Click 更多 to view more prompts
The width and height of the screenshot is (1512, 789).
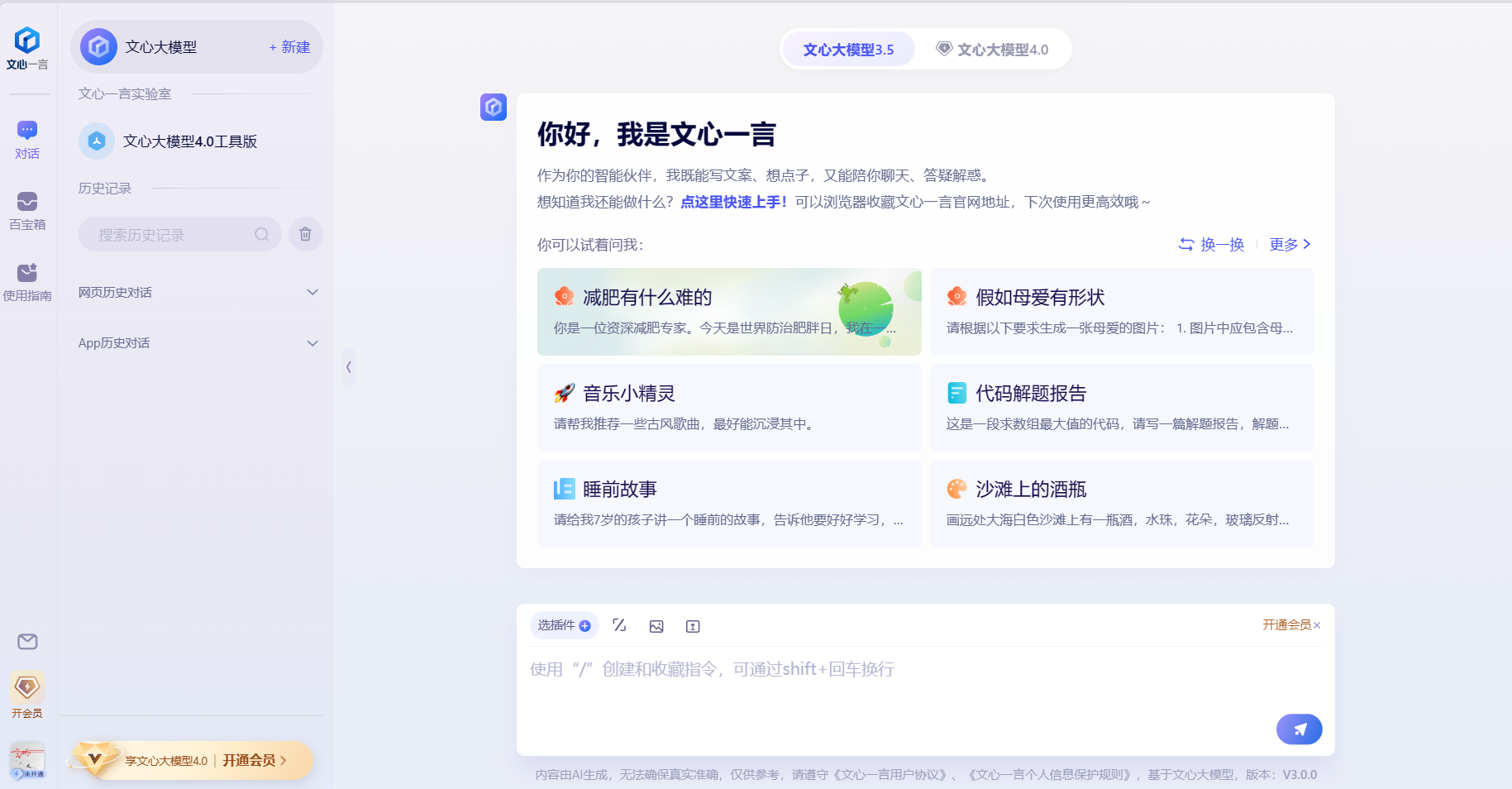(x=1290, y=244)
